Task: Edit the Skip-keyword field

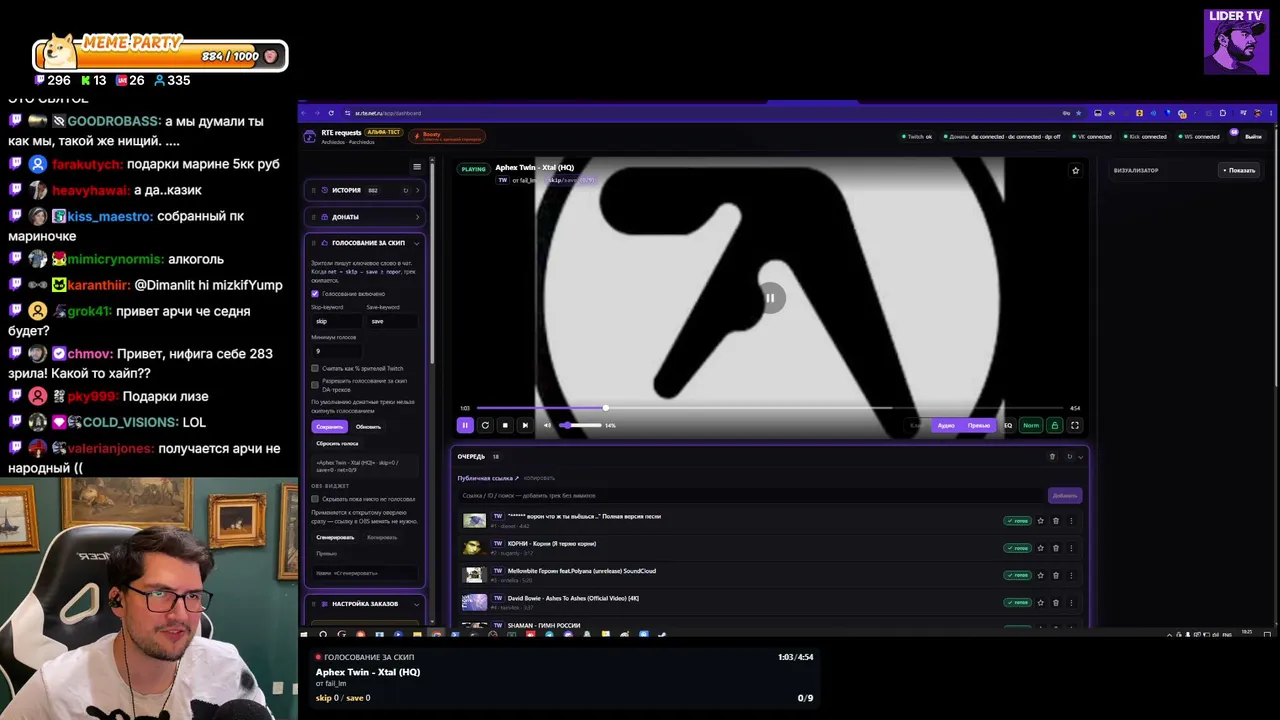Action: point(336,321)
